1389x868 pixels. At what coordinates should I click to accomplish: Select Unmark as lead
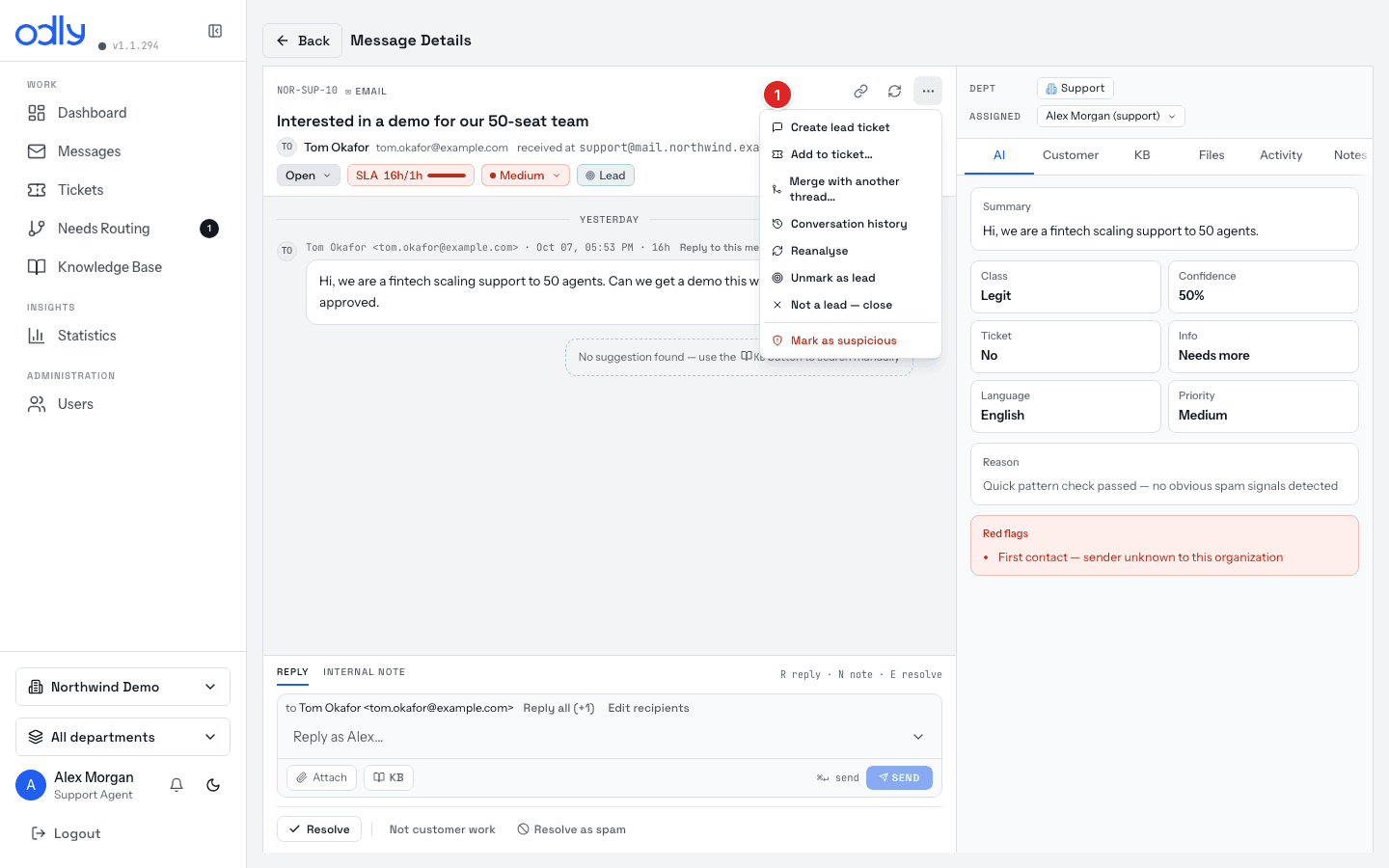coord(851,278)
